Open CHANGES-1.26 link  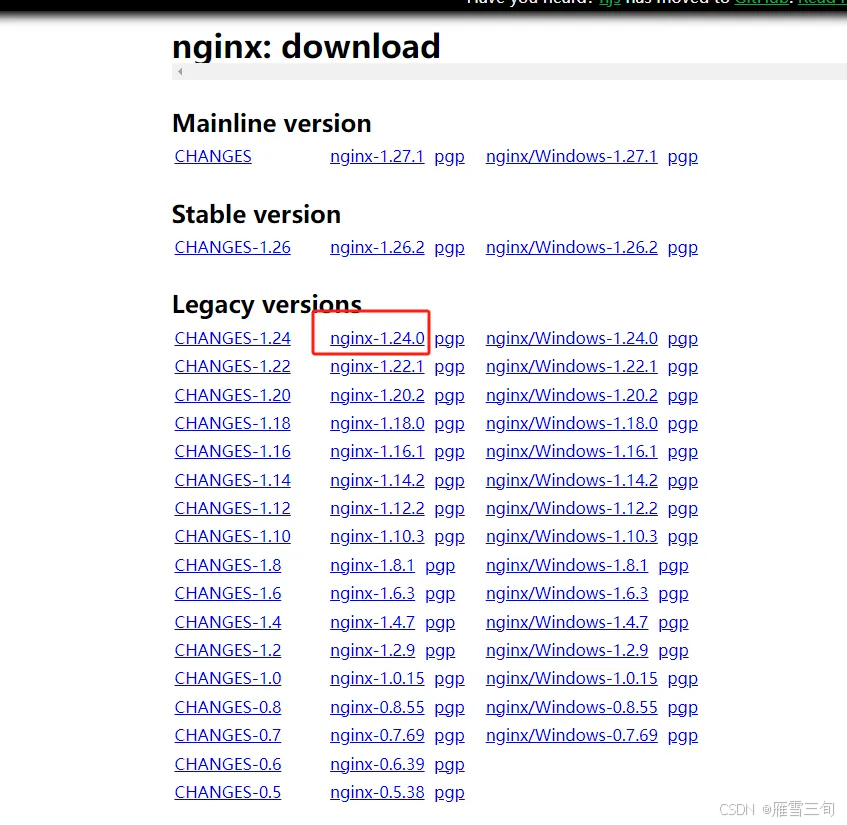[232, 247]
